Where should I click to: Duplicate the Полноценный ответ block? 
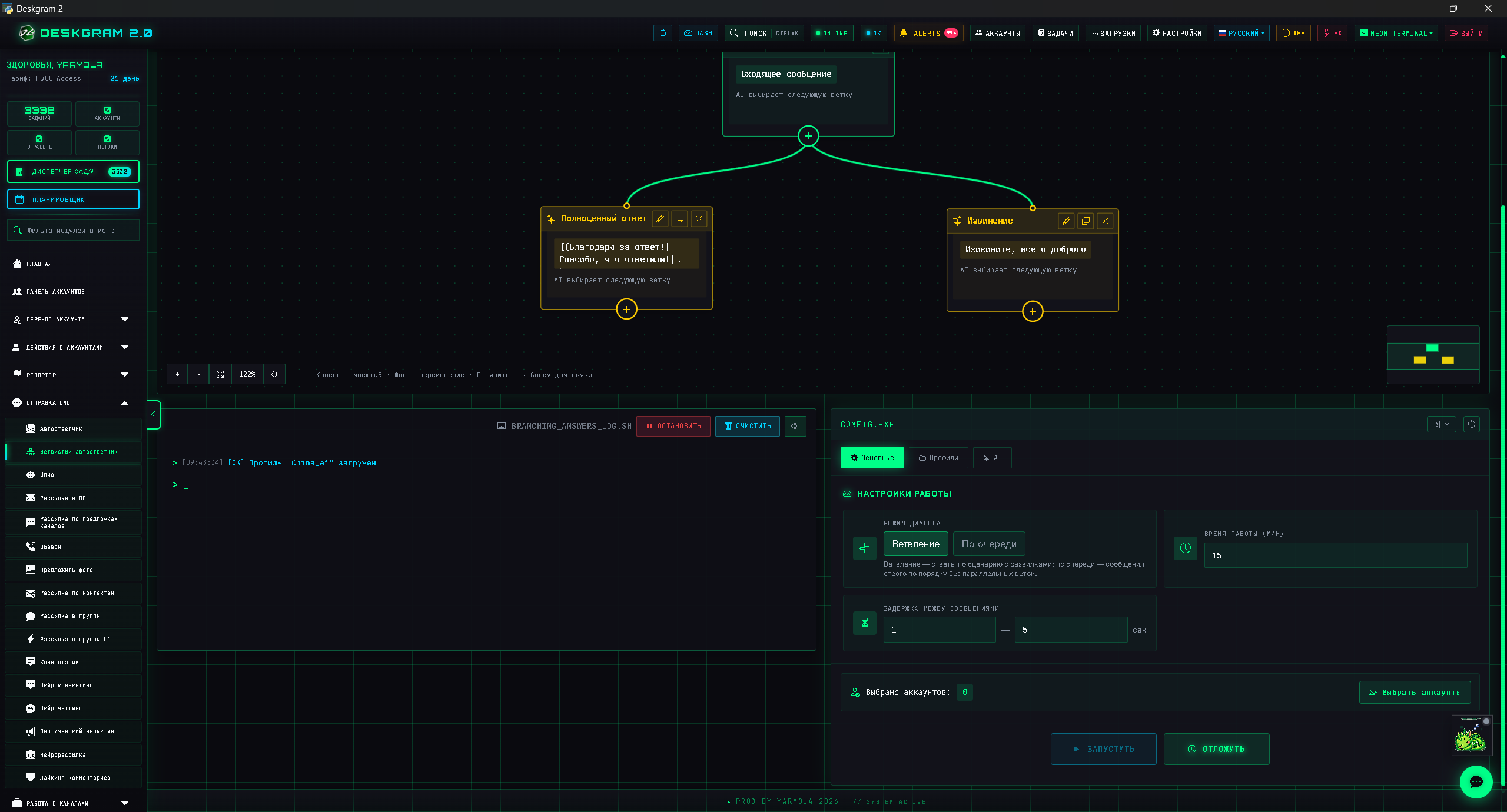[x=679, y=218]
